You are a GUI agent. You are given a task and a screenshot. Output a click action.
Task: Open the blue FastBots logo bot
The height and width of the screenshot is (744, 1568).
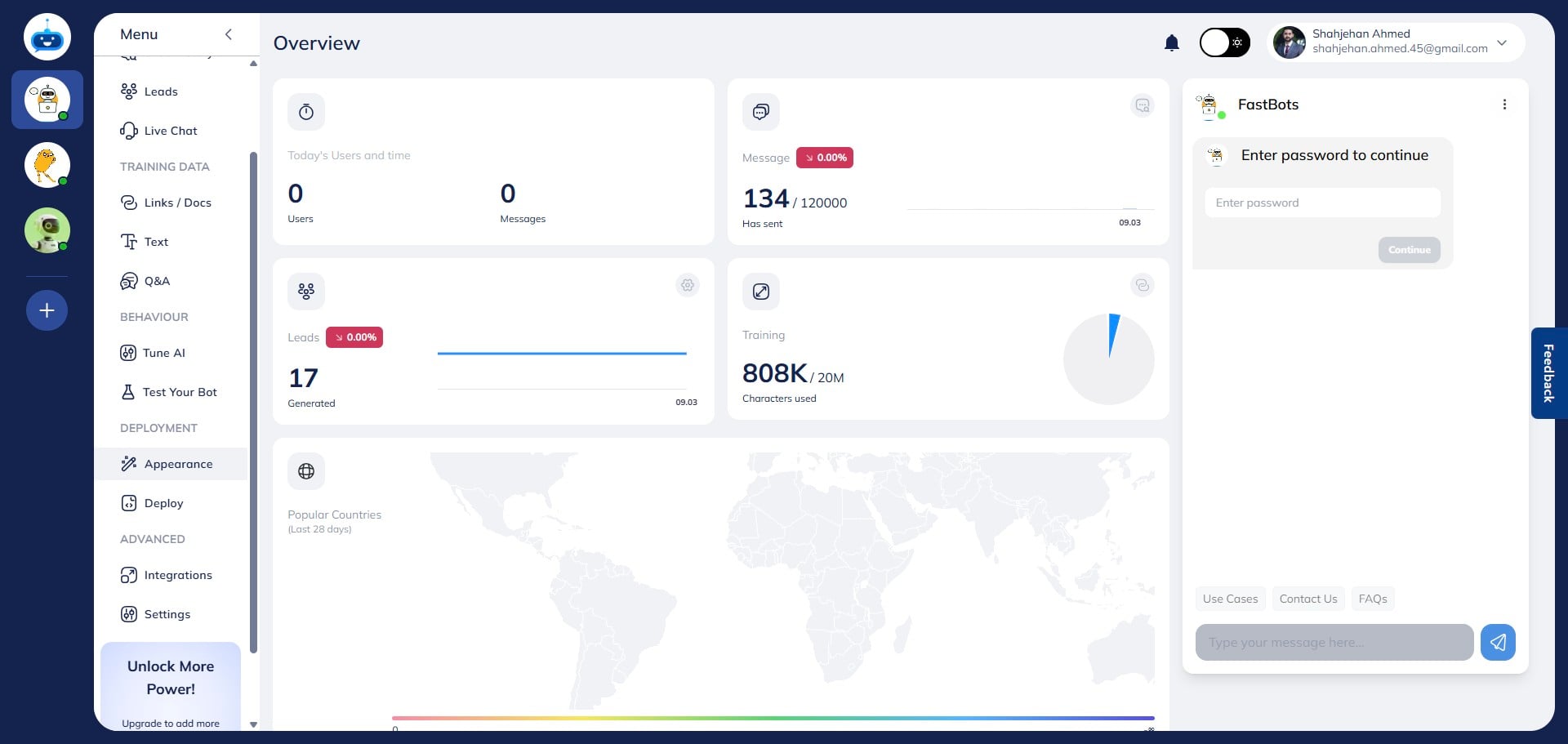pos(47,37)
